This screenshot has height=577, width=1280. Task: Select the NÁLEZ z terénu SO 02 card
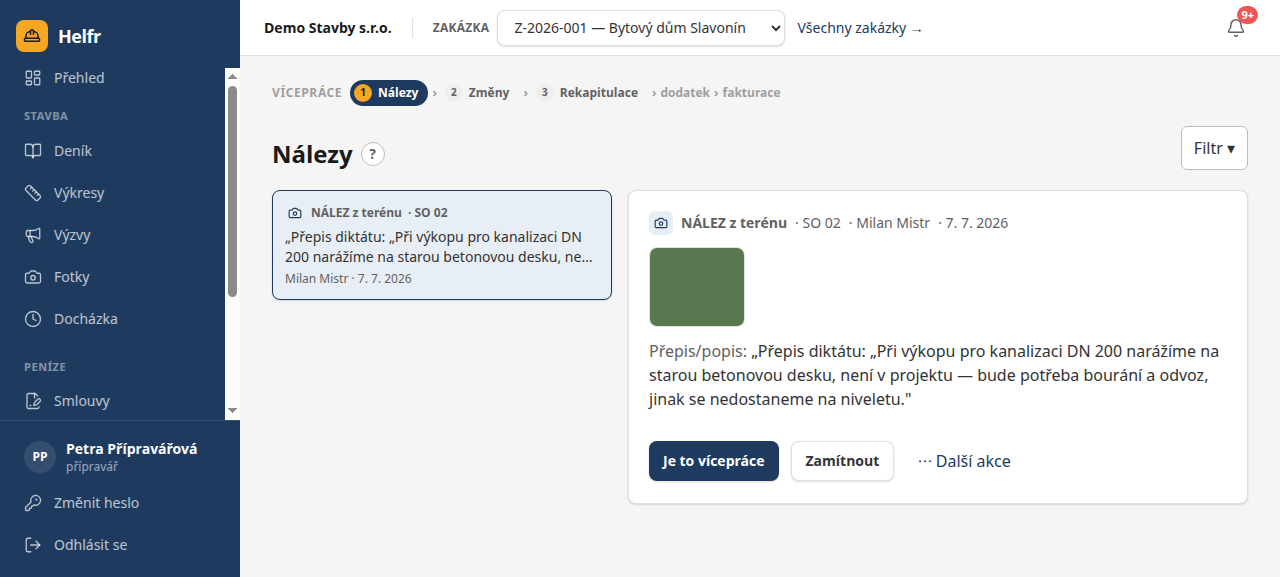442,245
